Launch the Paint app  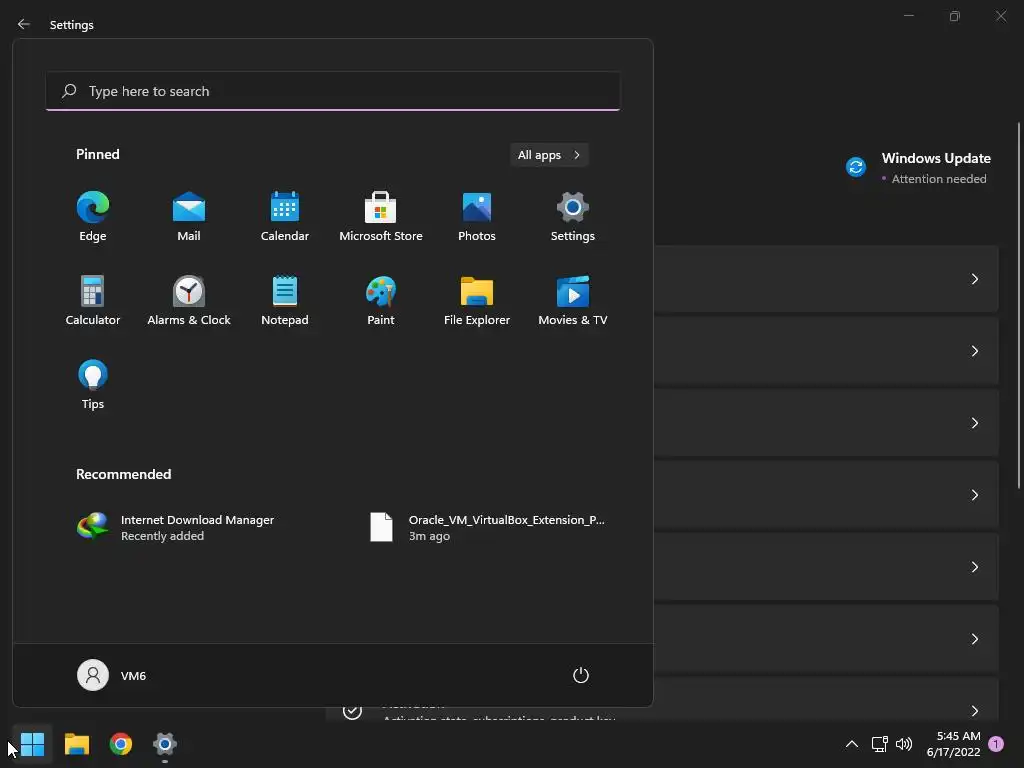pyautogui.click(x=381, y=301)
